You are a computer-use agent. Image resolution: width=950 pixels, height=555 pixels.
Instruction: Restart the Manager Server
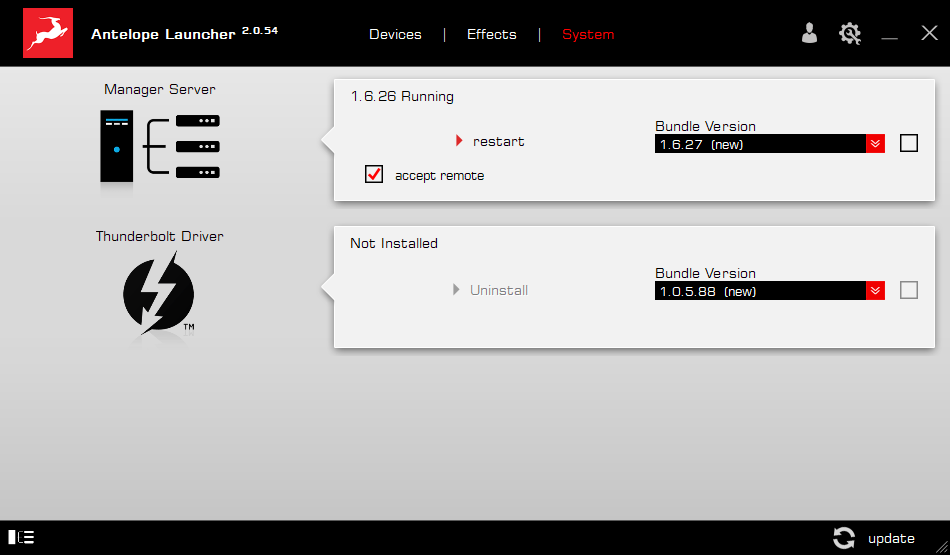(498, 141)
